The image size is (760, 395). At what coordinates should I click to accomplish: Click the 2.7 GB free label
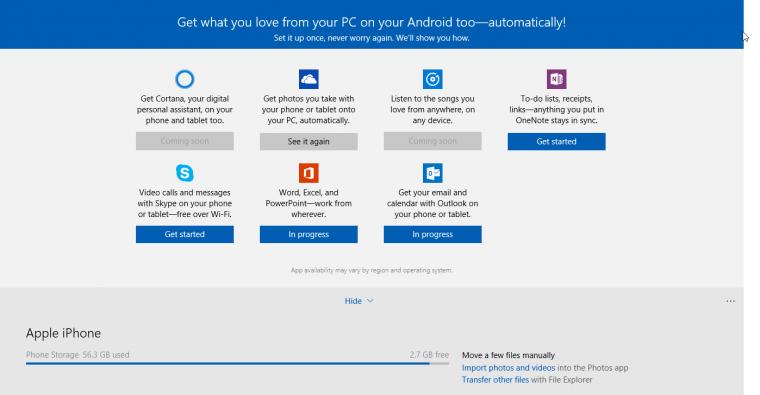429,355
